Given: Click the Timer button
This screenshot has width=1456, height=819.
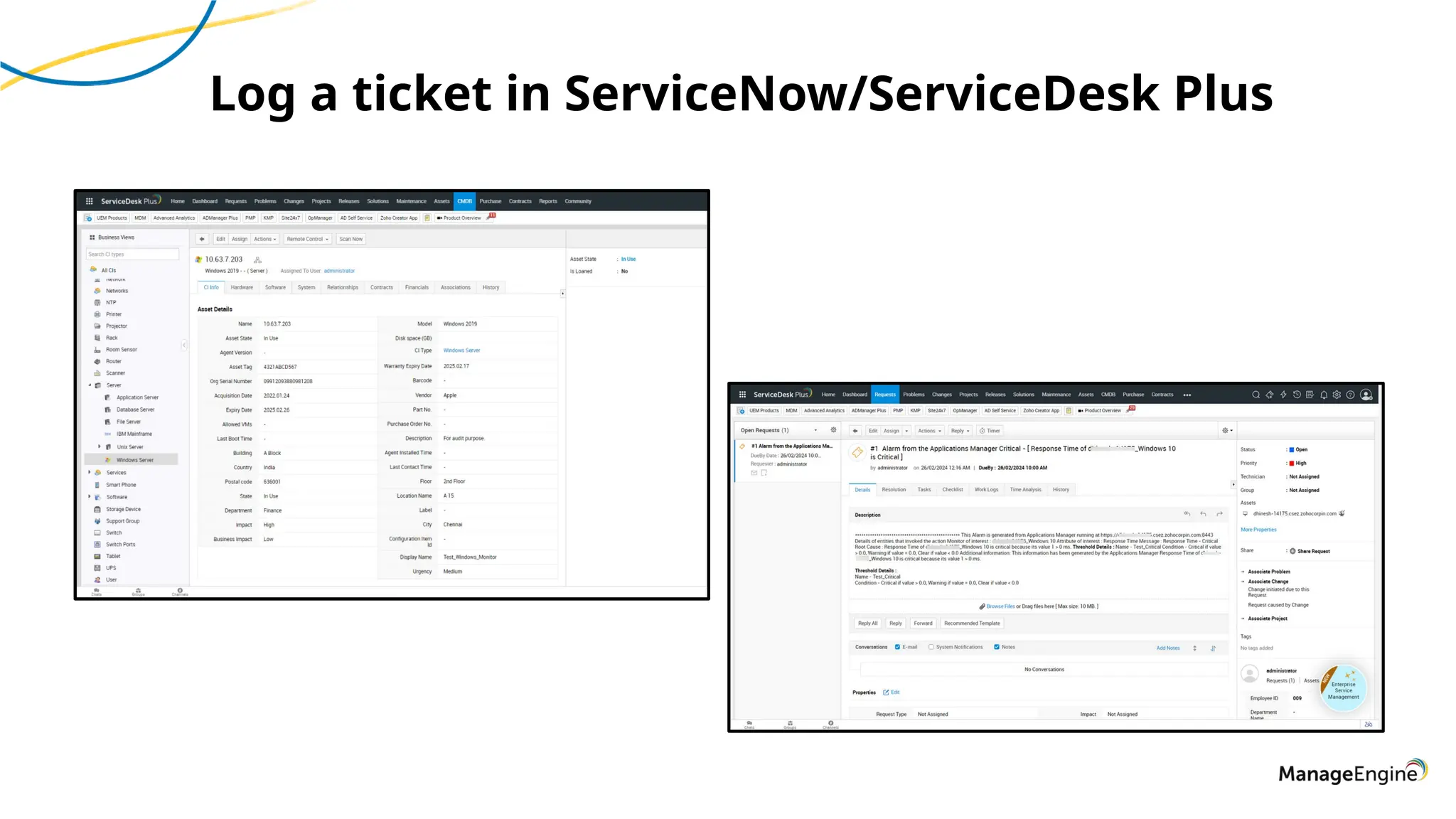Looking at the screenshot, I should point(990,431).
